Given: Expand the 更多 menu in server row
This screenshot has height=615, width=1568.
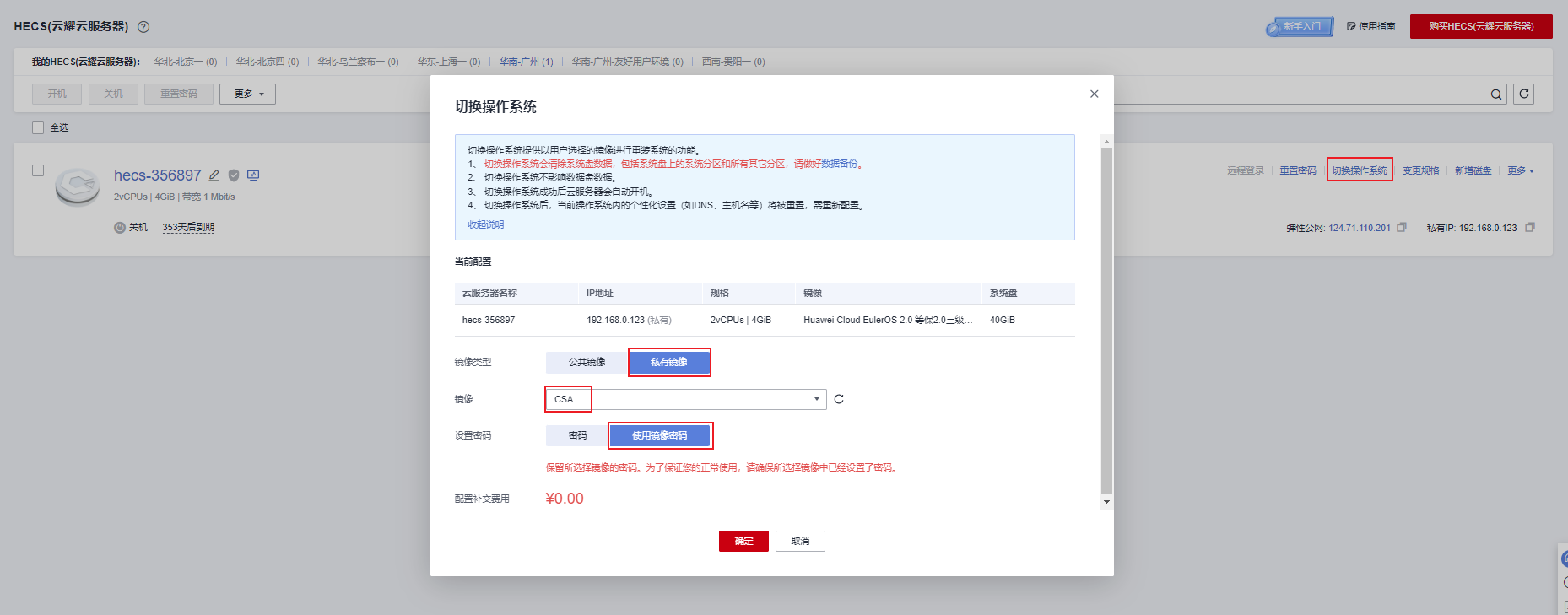Looking at the screenshot, I should point(1521,170).
